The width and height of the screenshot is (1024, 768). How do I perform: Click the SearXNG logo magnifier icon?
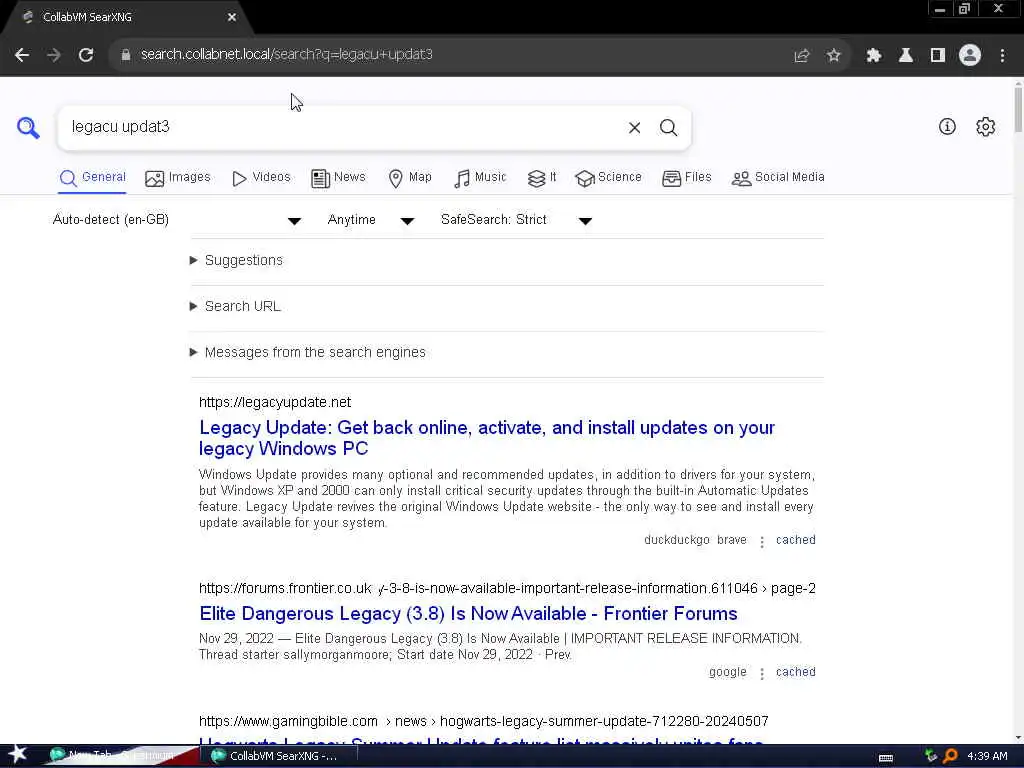(x=28, y=127)
